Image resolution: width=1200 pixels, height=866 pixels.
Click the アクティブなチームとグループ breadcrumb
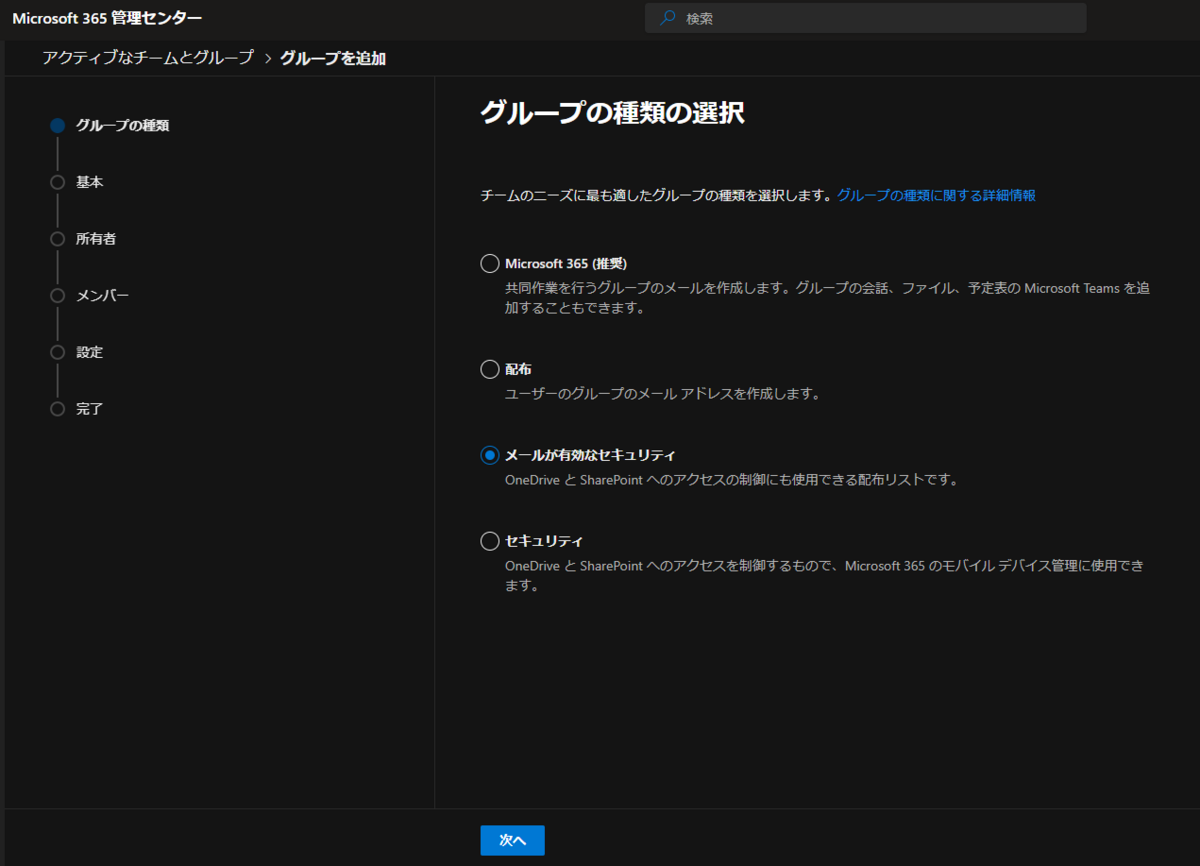click(x=148, y=58)
